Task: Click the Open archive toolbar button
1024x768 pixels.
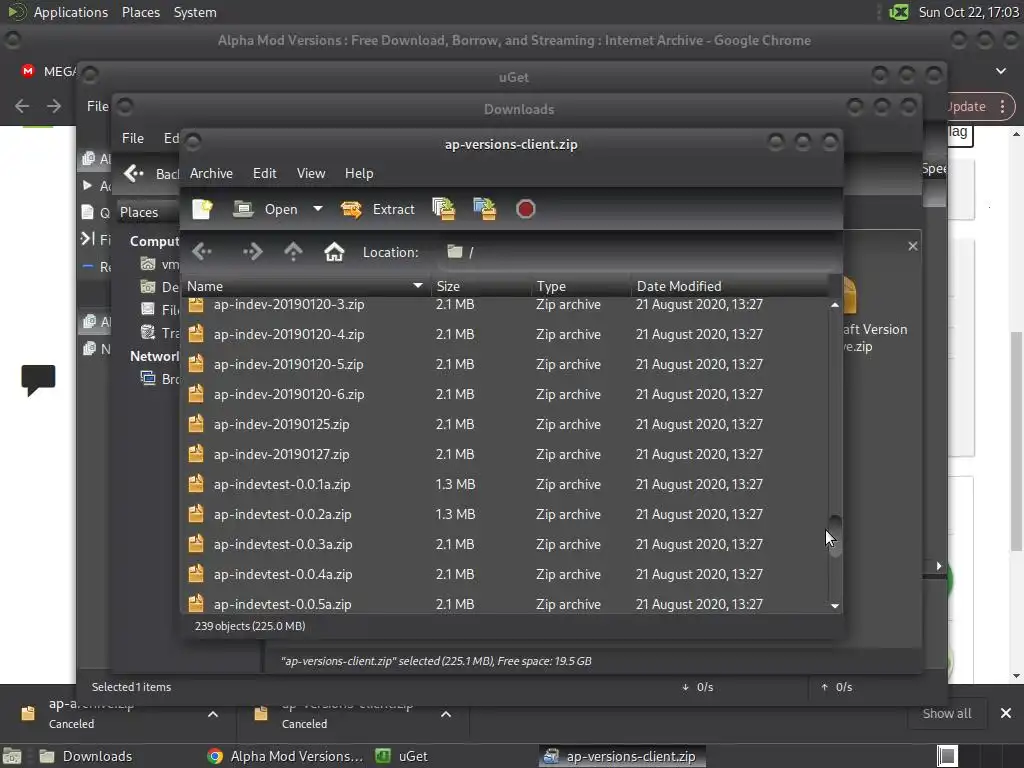Action: [x=265, y=209]
